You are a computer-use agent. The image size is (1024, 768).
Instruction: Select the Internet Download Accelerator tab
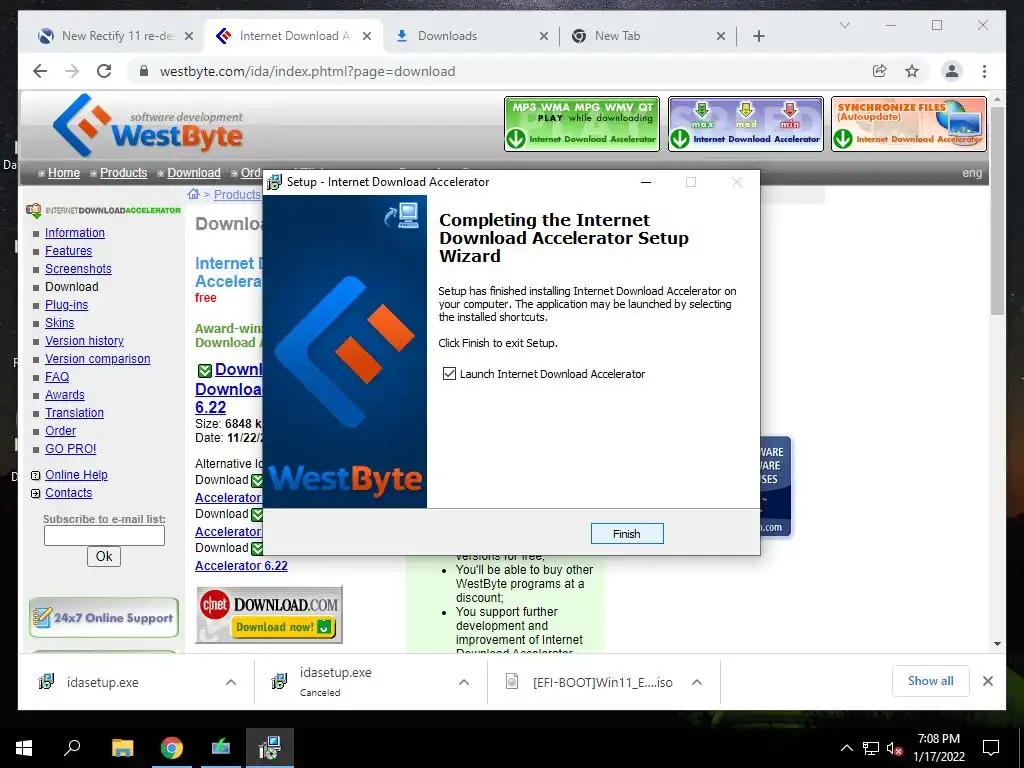tap(294, 36)
